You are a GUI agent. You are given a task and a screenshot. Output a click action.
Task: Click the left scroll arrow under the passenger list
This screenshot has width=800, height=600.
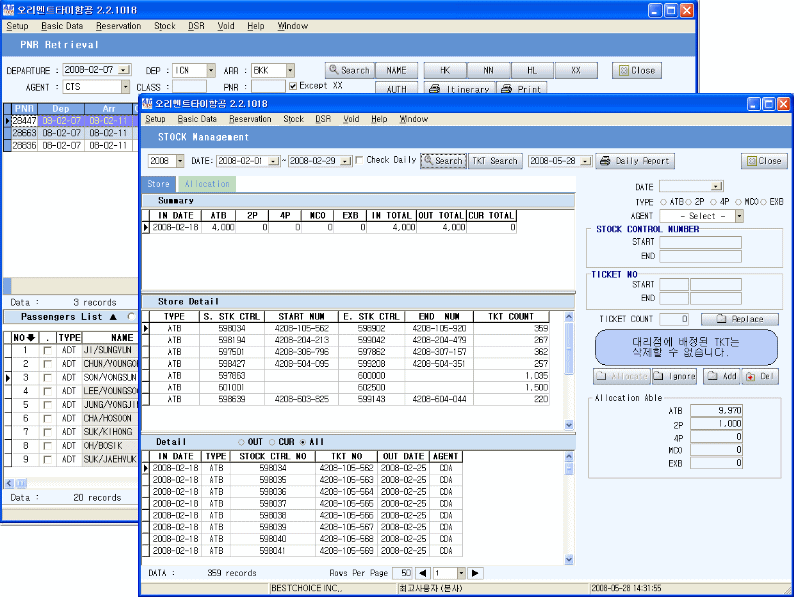click(x=9, y=483)
